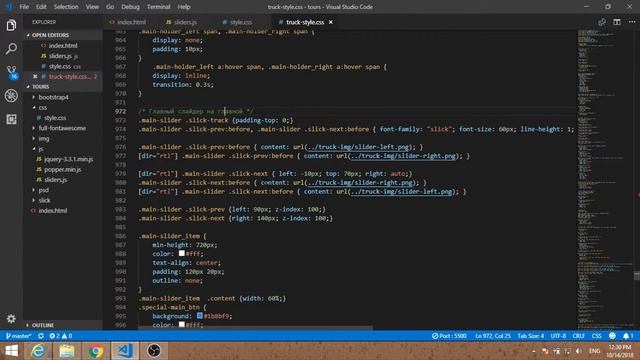Open File Explorer from the taskbar
Viewport: 640px width, 360px height.
pos(67,351)
